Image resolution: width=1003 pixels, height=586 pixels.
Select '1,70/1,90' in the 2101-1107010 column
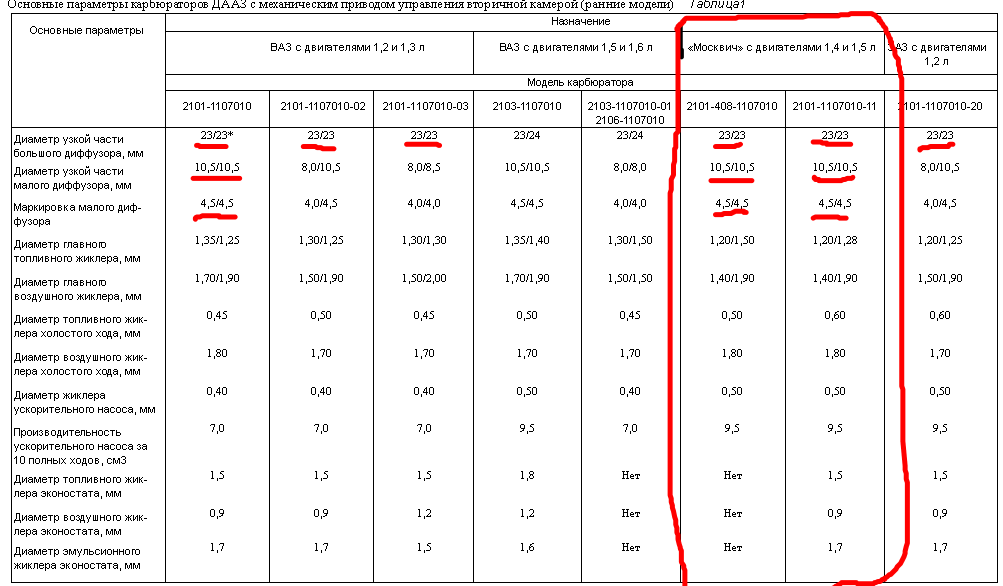click(217, 278)
